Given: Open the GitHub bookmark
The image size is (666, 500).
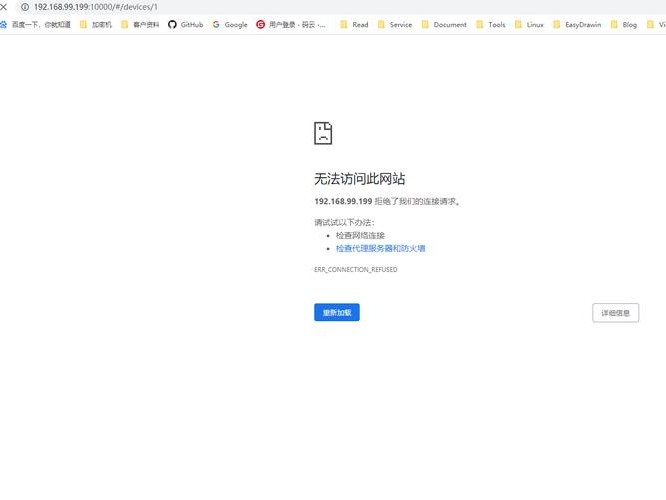Looking at the screenshot, I should point(186,25).
